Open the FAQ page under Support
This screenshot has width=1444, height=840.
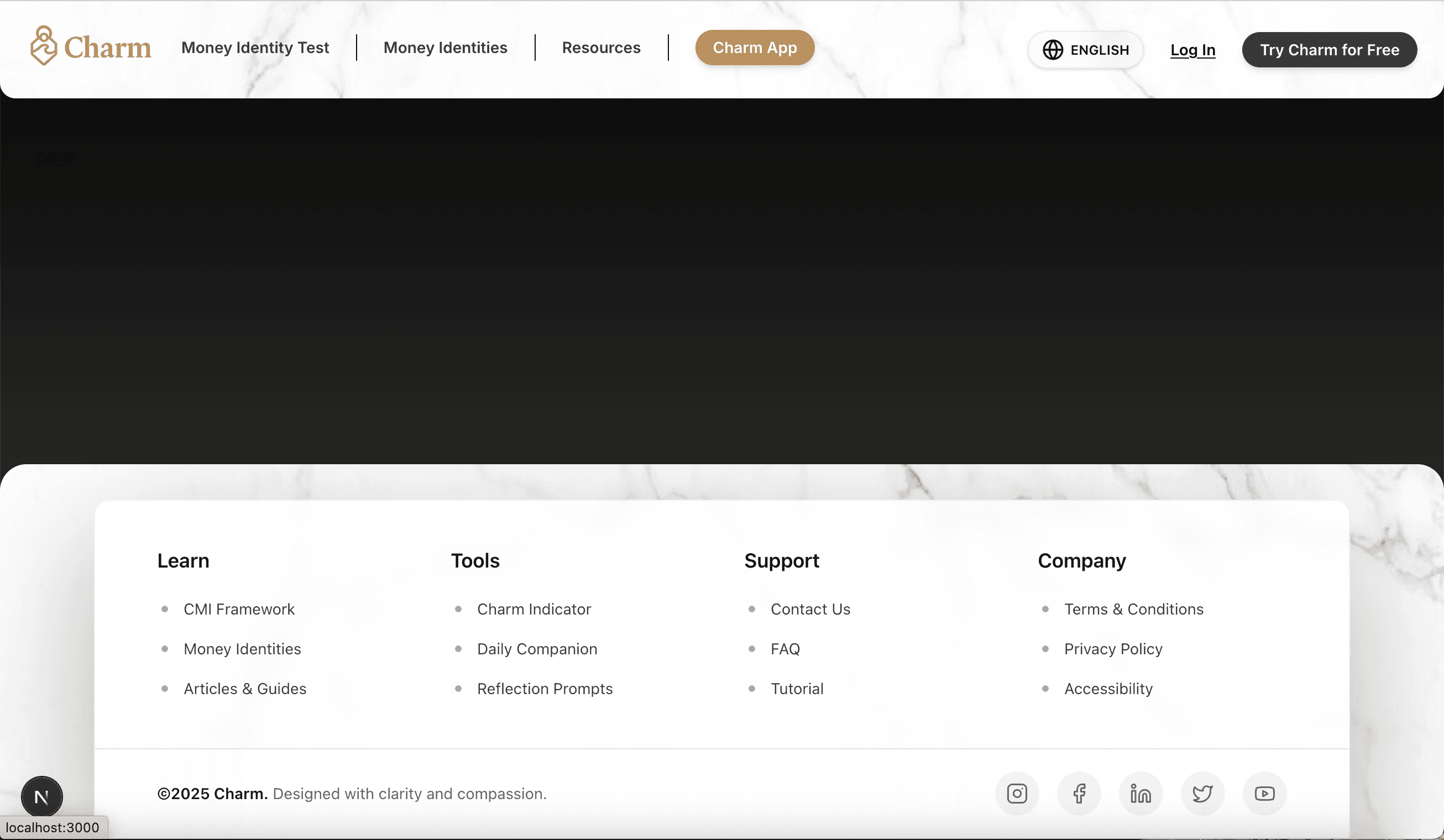[786, 649]
